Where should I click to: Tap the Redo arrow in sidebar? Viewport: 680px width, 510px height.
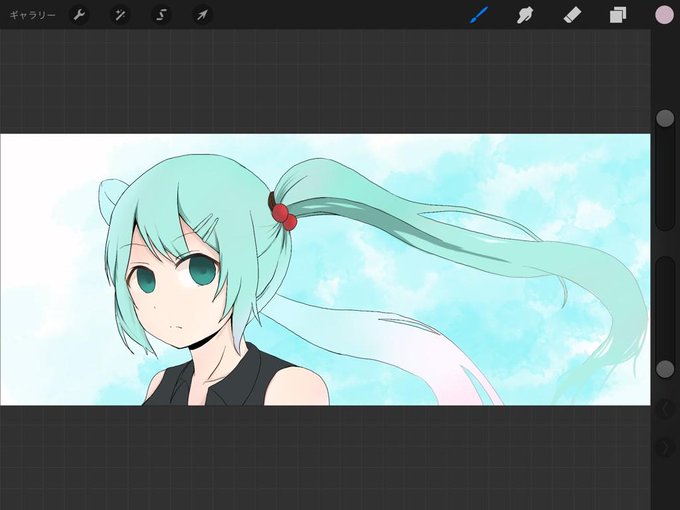point(665,448)
